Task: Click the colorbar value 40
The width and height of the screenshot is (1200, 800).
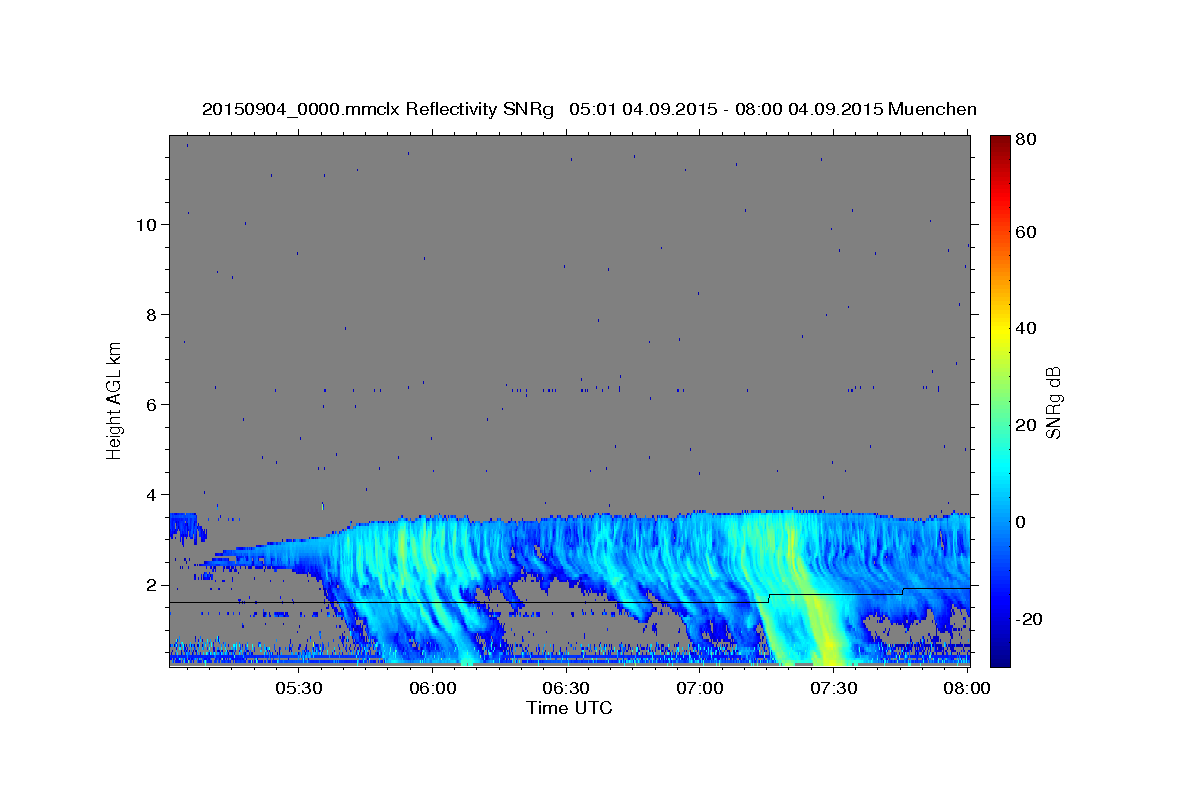Action: click(1025, 328)
